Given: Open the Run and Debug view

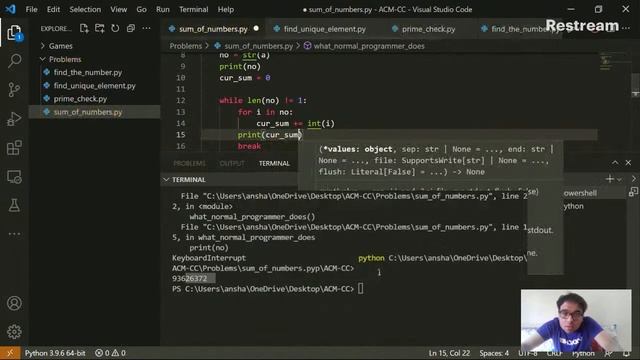Looking at the screenshot, I should pyautogui.click(x=14, y=119).
